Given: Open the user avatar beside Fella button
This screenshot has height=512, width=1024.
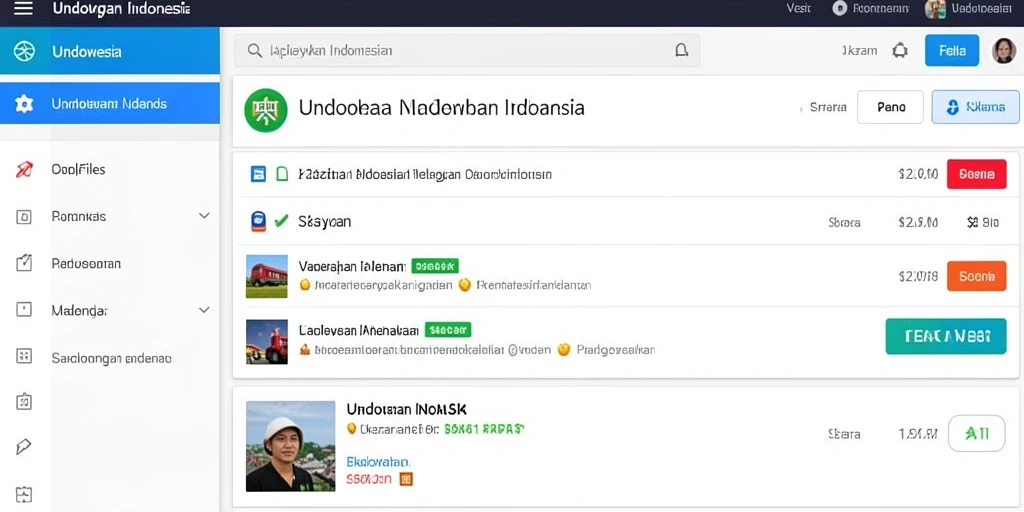Looking at the screenshot, I should pyautogui.click(x=1004, y=50).
